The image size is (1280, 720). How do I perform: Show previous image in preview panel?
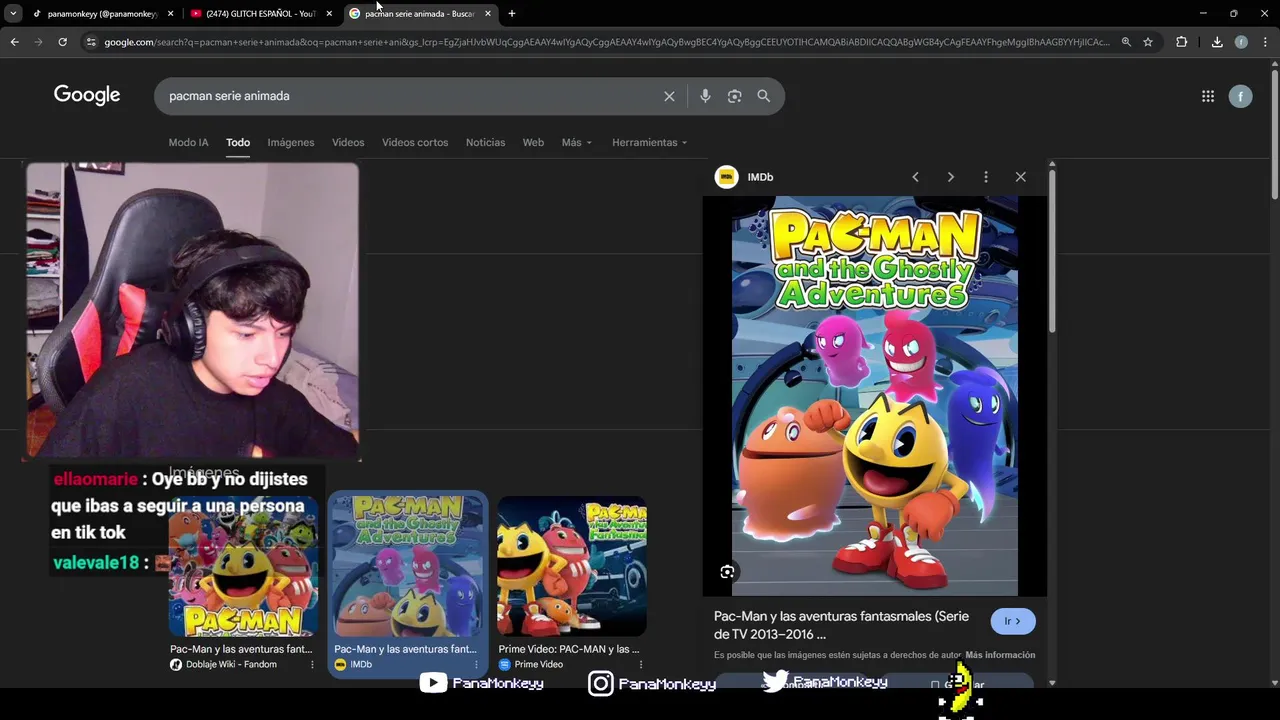pyautogui.click(x=915, y=177)
